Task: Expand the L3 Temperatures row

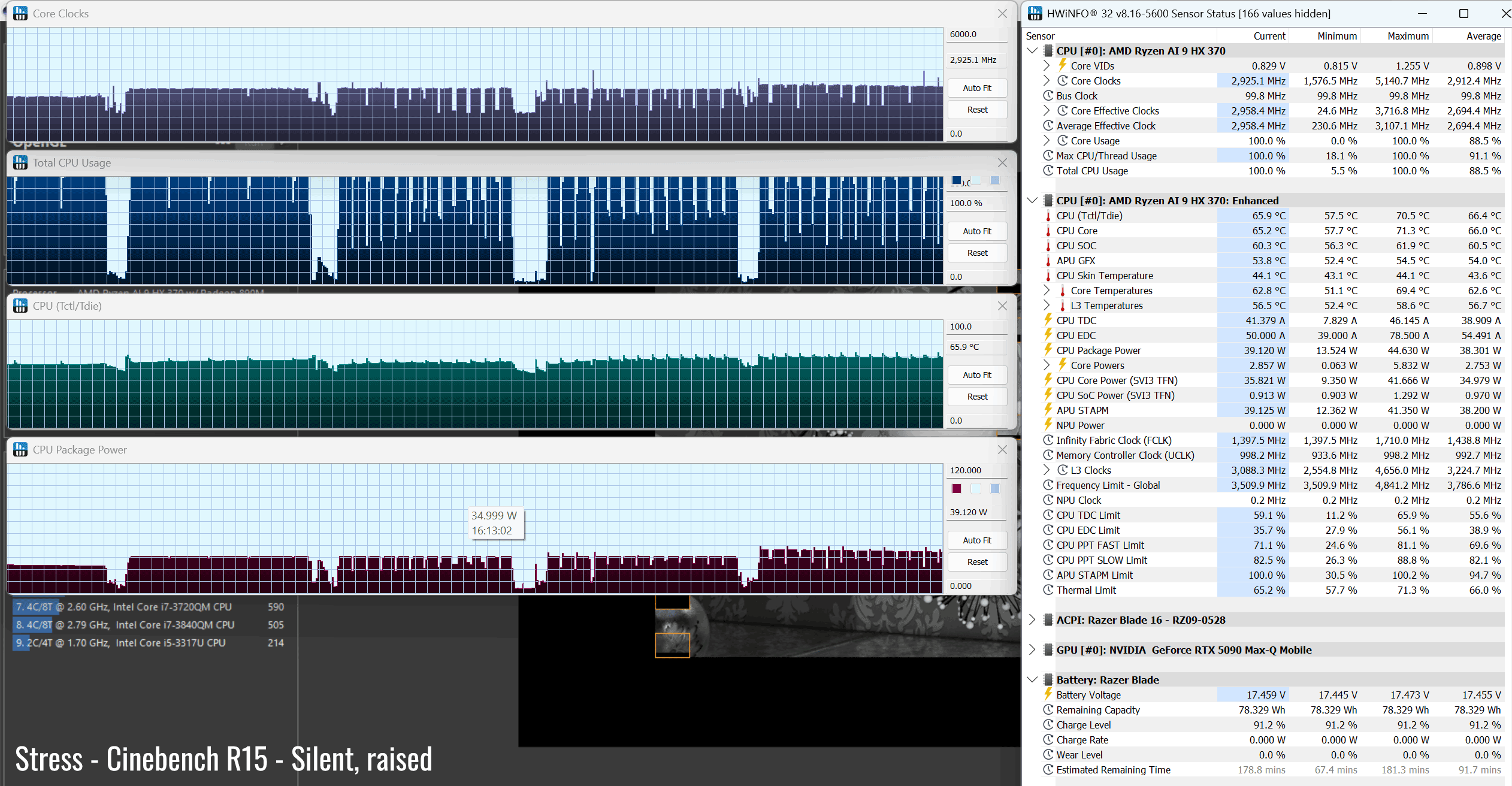Action: 1047,305
